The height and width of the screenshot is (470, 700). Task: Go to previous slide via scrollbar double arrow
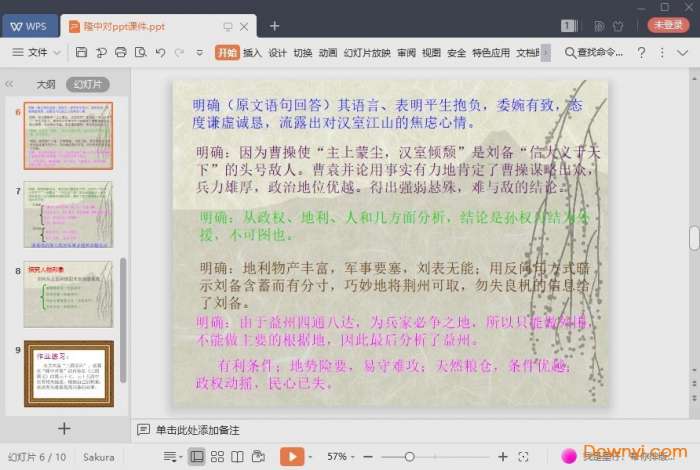click(694, 384)
